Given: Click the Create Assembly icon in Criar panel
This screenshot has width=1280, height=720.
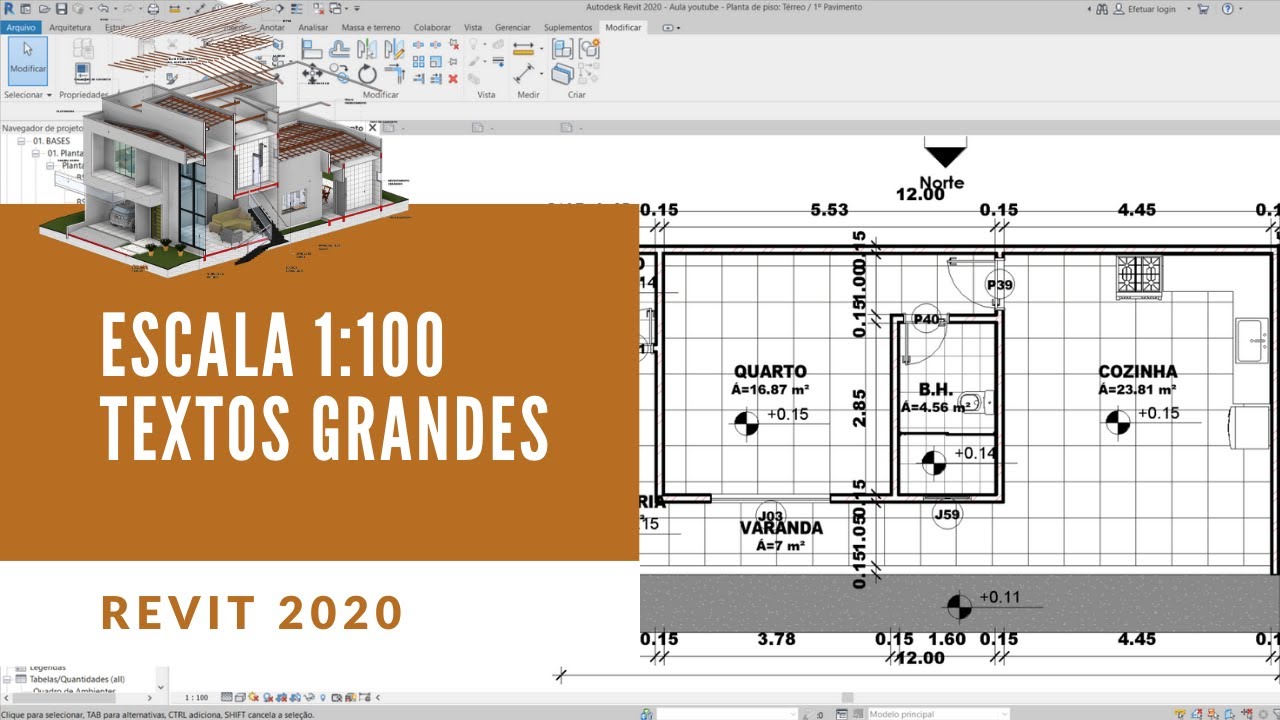Looking at the screenshot, I should point(563,49).
